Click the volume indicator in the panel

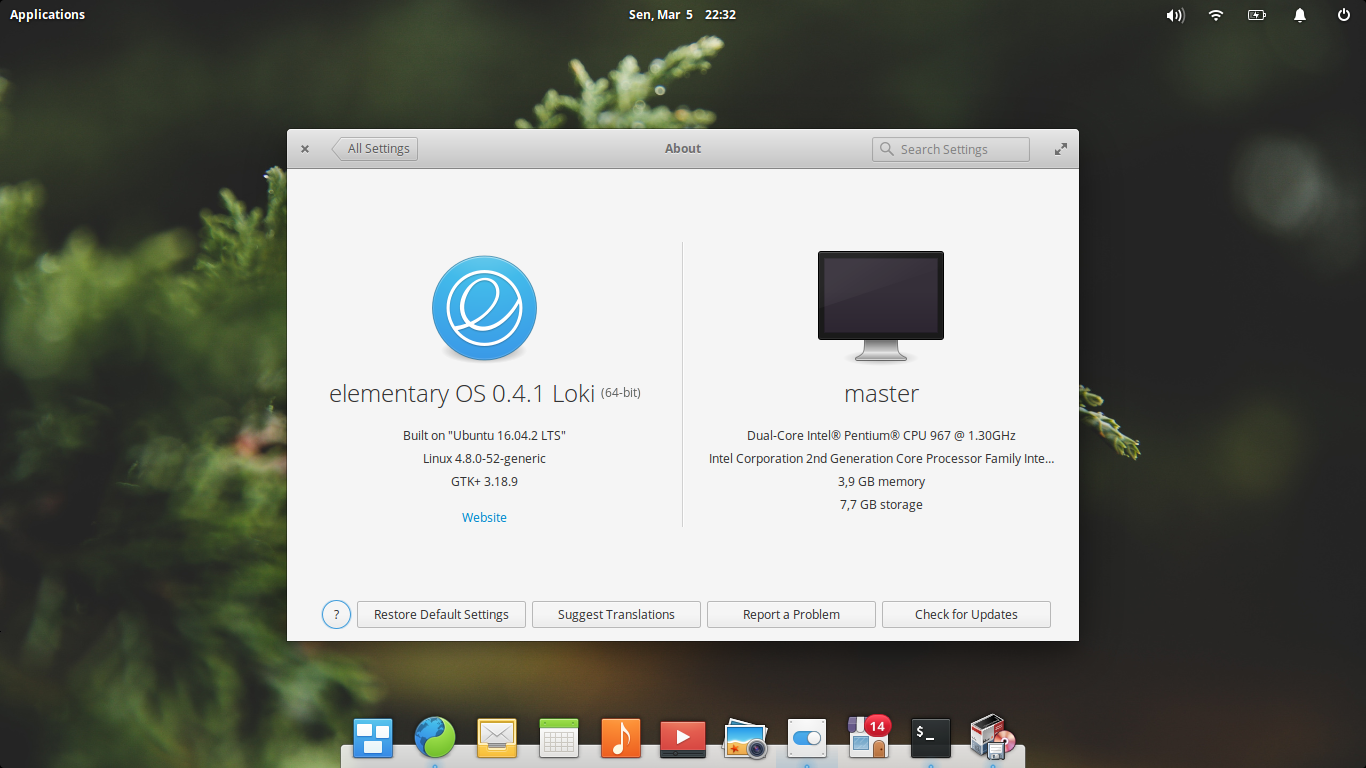1174,15
